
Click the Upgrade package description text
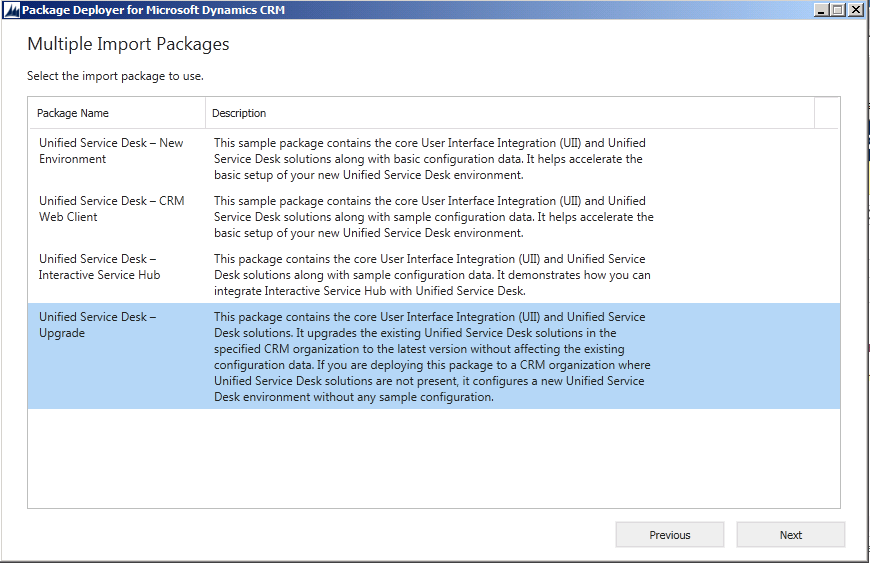[432, 357]
